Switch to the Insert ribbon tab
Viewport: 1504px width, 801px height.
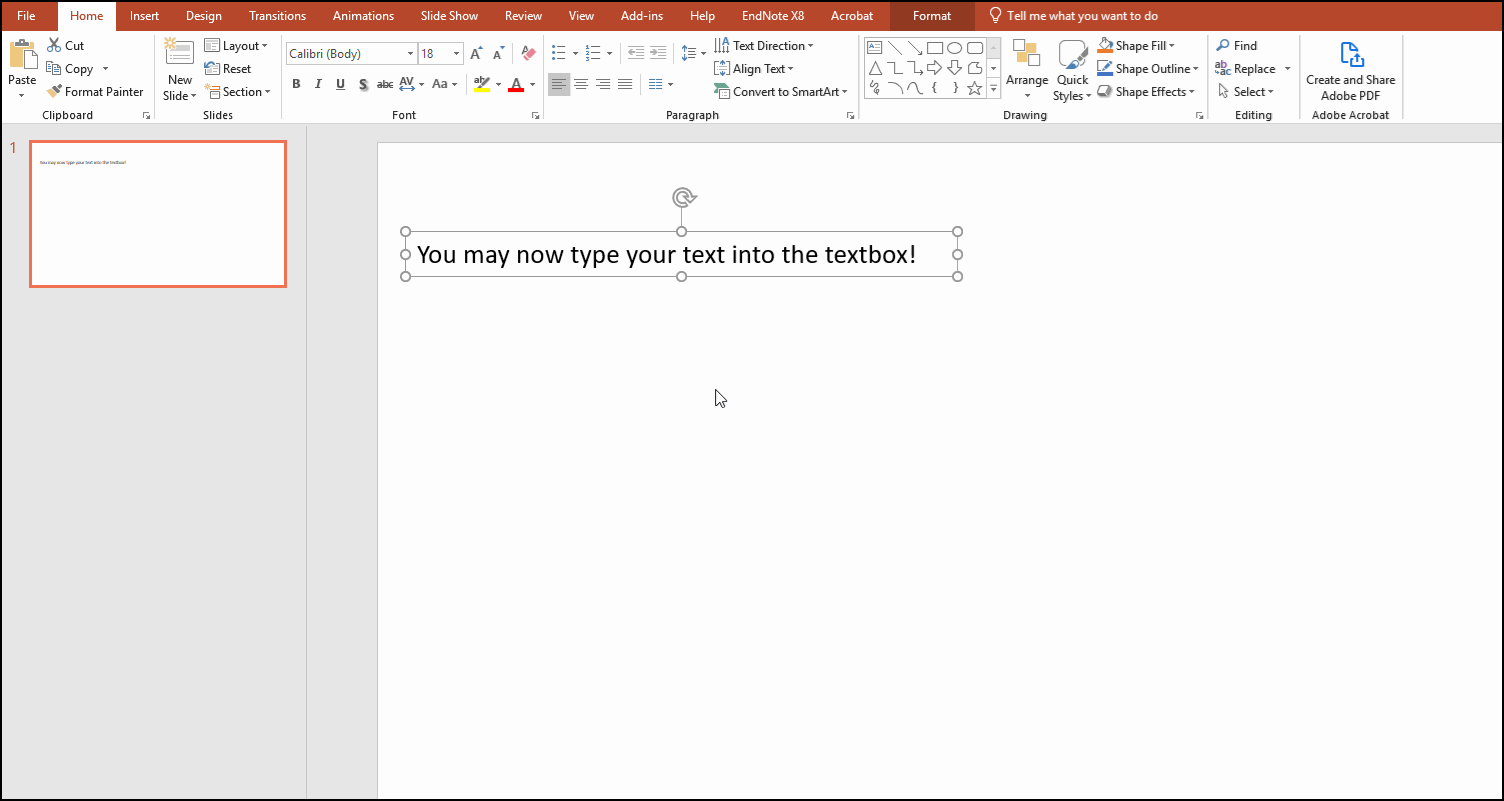pyautogui.click(x=144, y=16)
